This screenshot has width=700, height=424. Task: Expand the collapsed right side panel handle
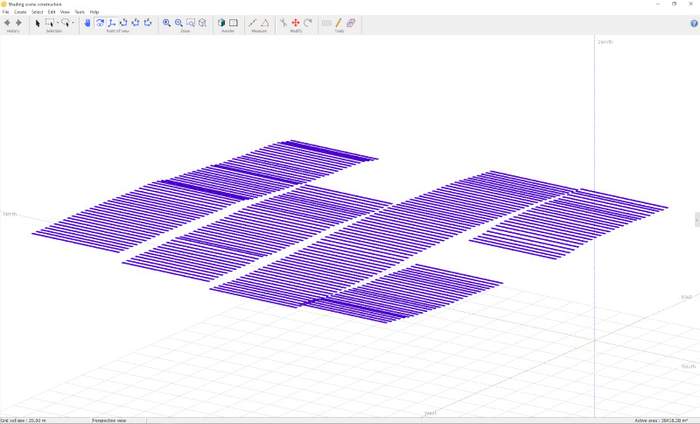697,220
